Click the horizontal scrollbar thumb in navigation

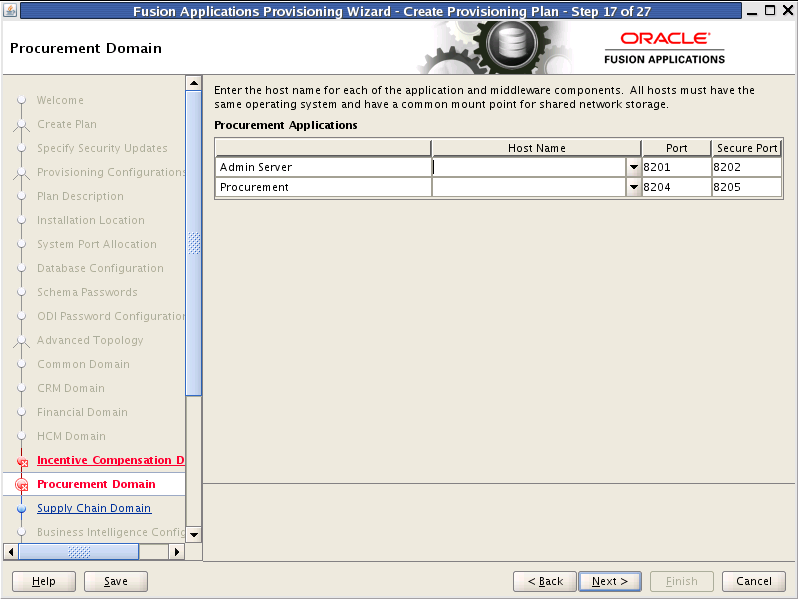tap(79, 552)
